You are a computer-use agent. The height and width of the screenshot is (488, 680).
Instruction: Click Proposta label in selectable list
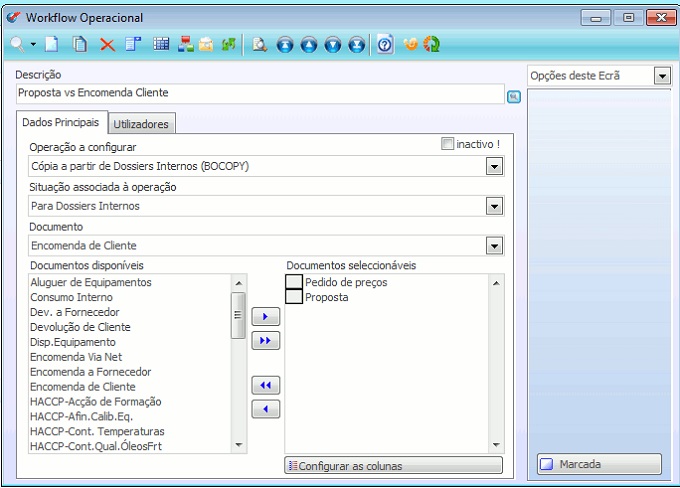tap(327, 297)
